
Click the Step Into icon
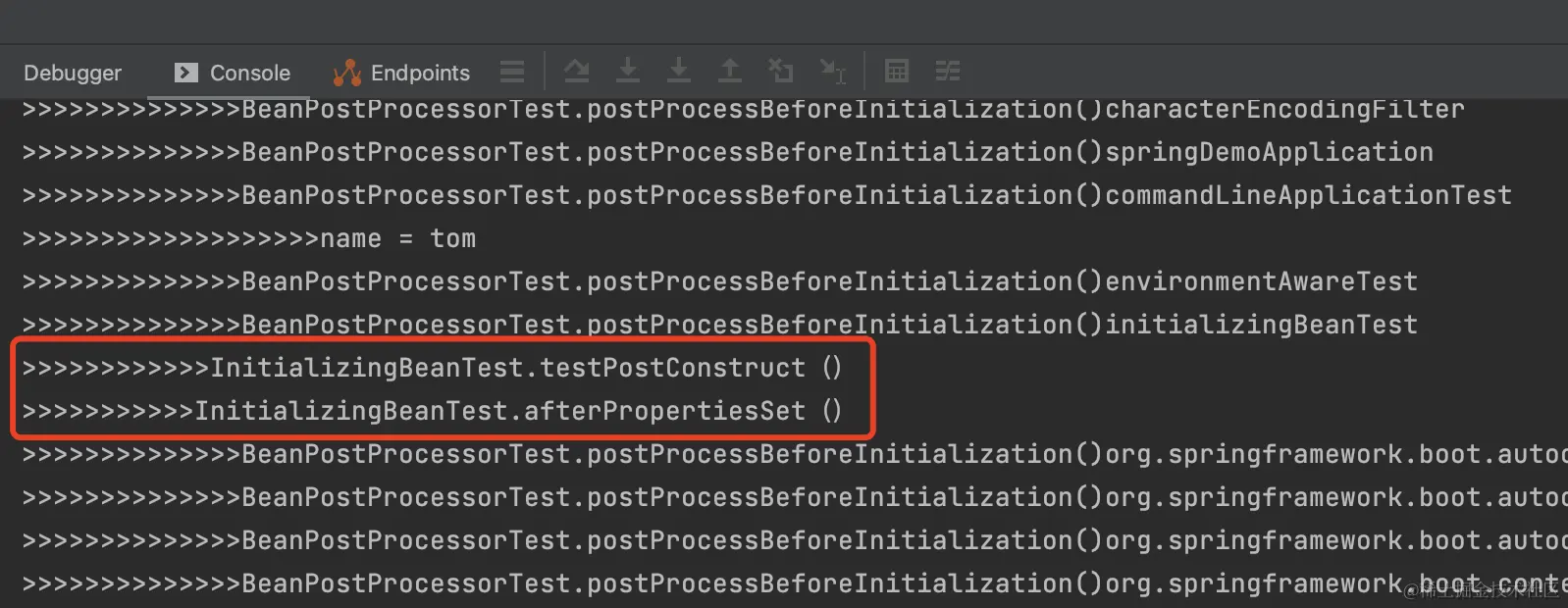point(628,71)
